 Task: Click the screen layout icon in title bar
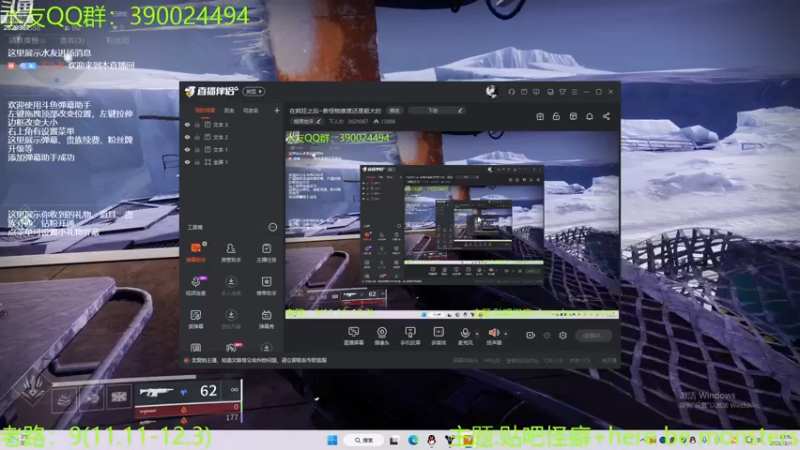tap(550, 92)
